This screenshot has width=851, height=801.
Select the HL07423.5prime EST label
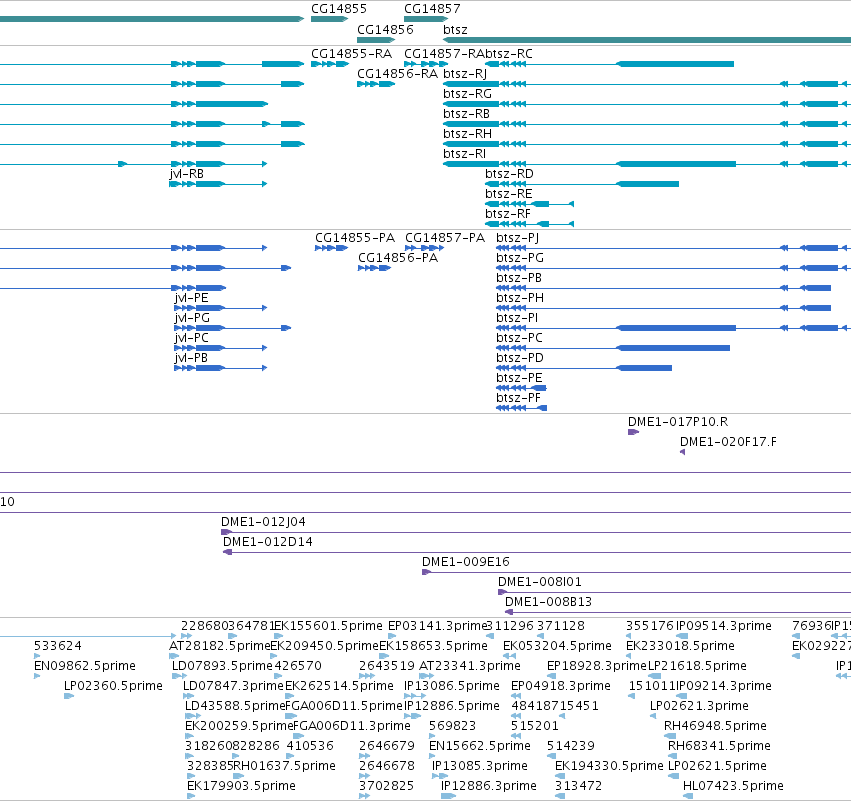coord(733,787)
